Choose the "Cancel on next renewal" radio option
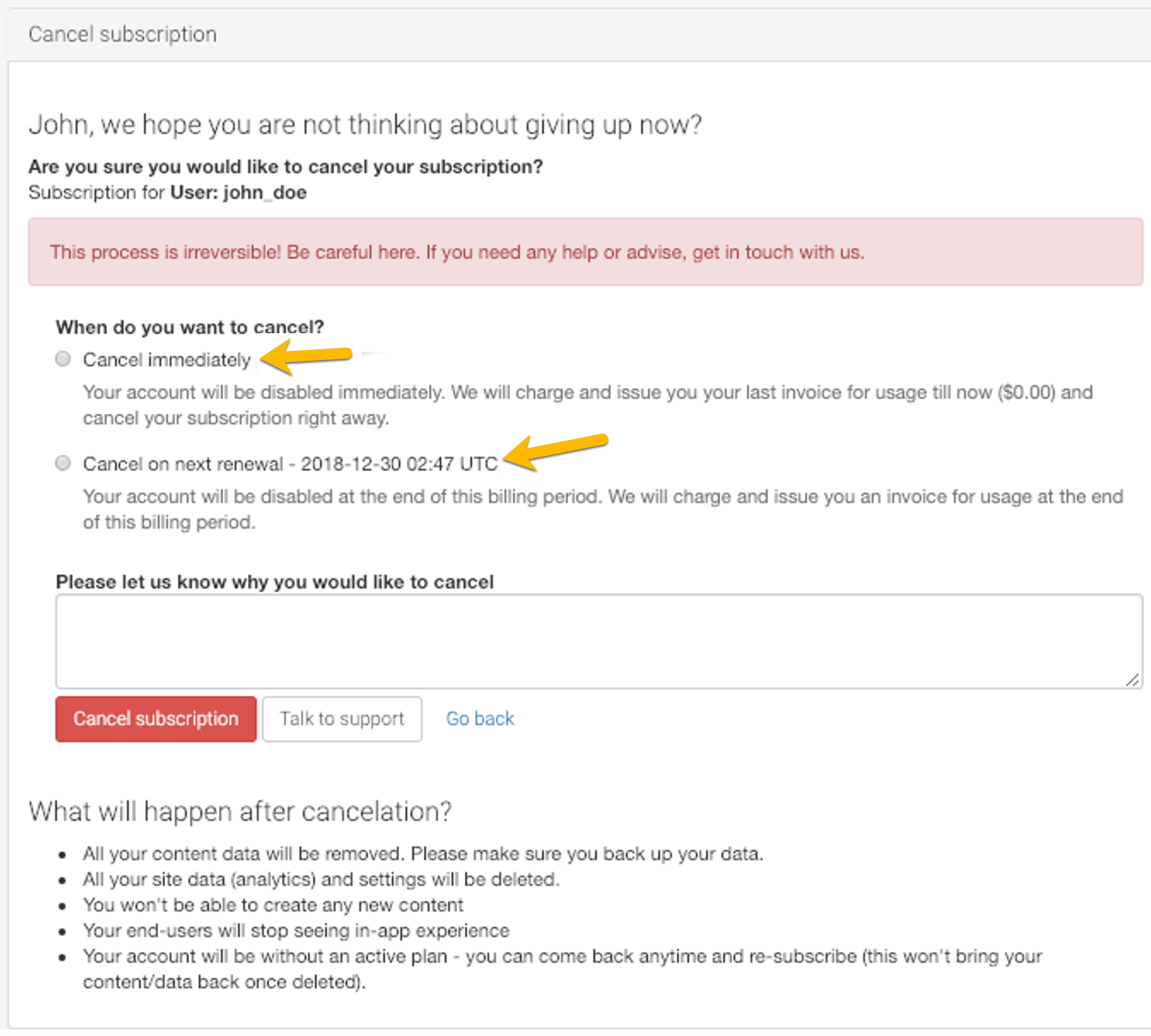Image resolution: width=1151 pixels, height=1036 pixels. point(63,463)
